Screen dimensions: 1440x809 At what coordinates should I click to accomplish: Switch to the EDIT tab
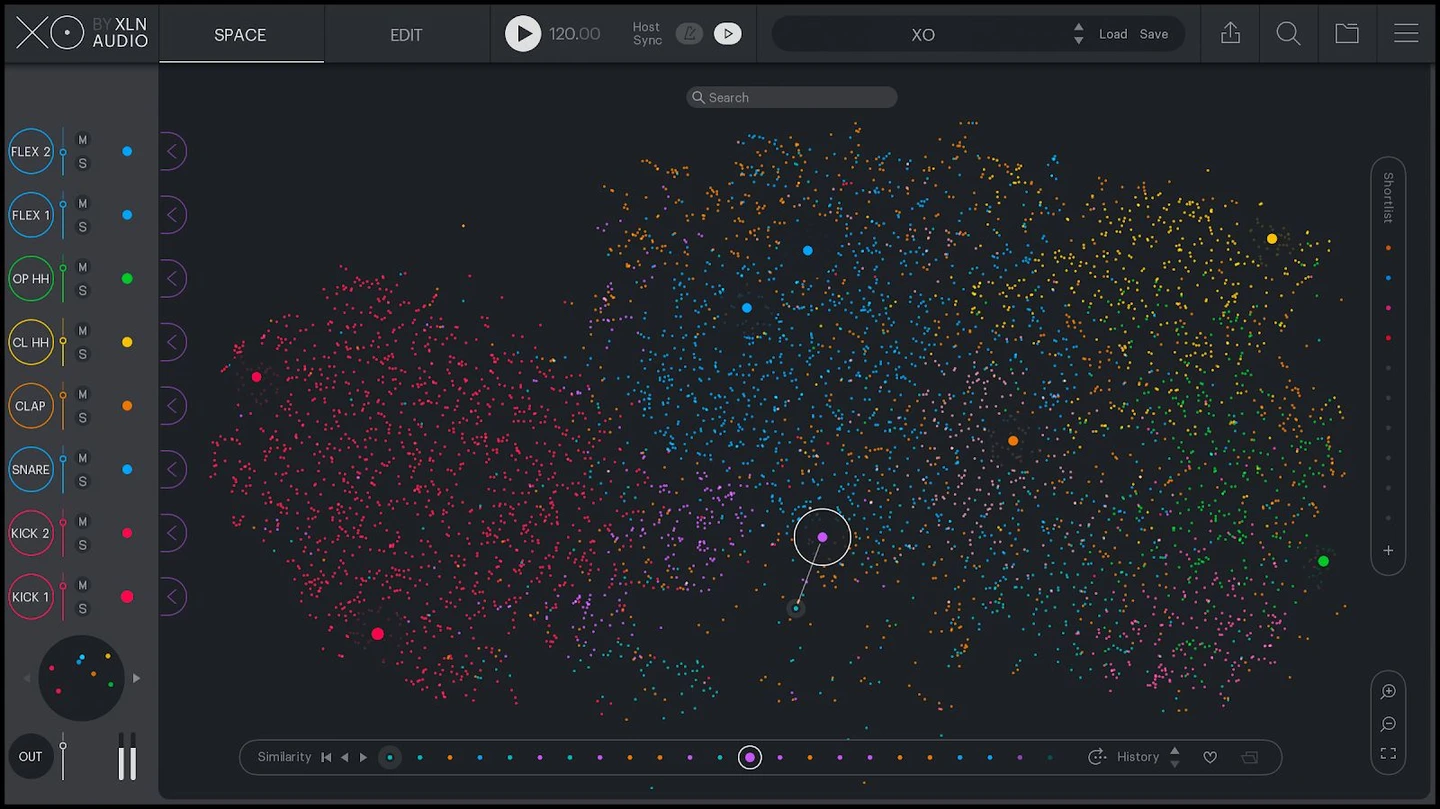point(406,34)
